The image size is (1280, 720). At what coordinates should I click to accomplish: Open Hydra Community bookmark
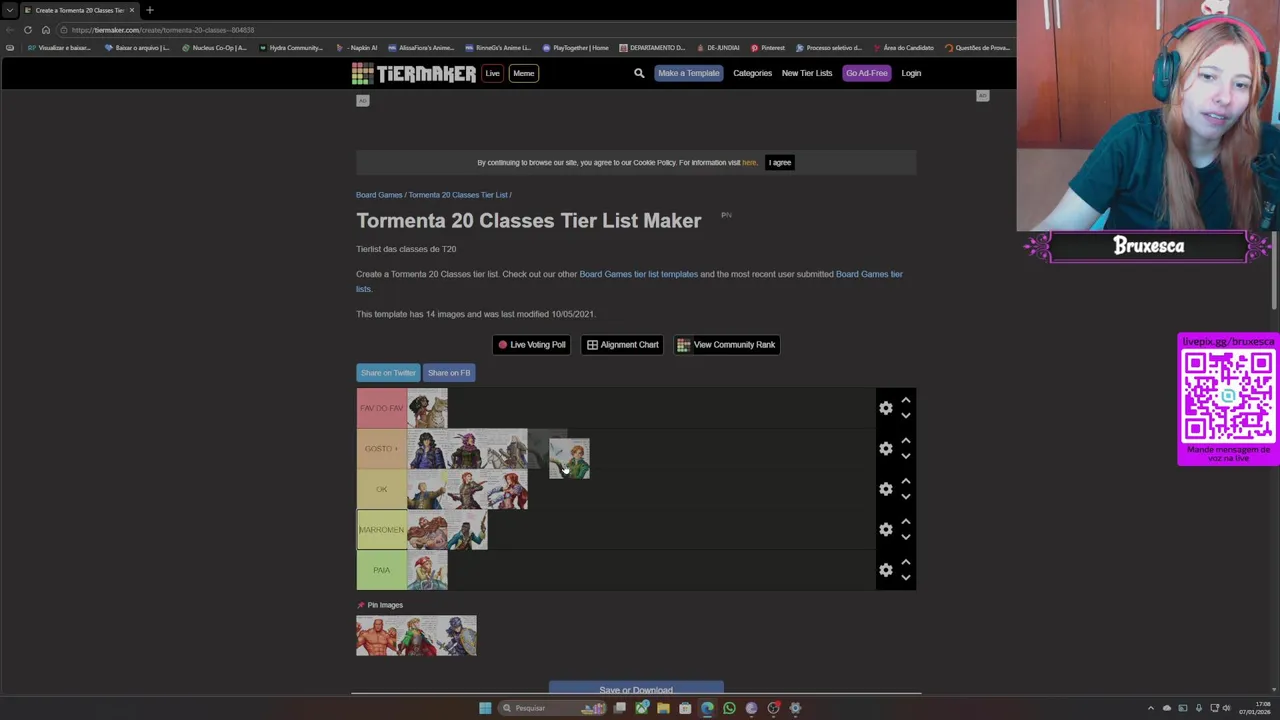pyautogui.click(x=290, y=48)
